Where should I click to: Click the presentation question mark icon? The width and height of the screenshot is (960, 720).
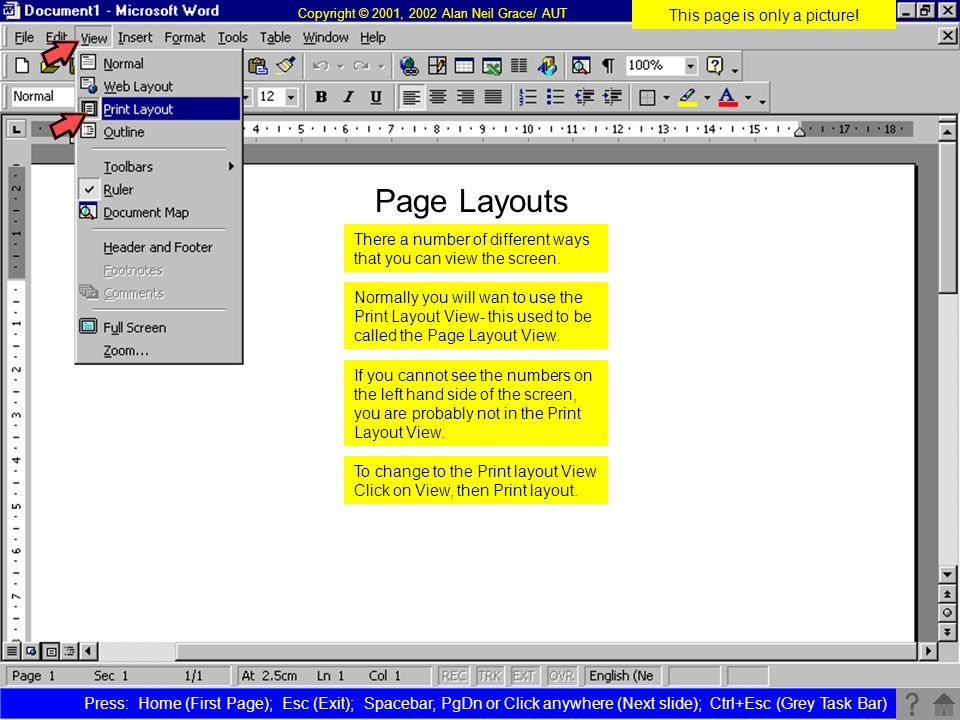click(912, 704)
